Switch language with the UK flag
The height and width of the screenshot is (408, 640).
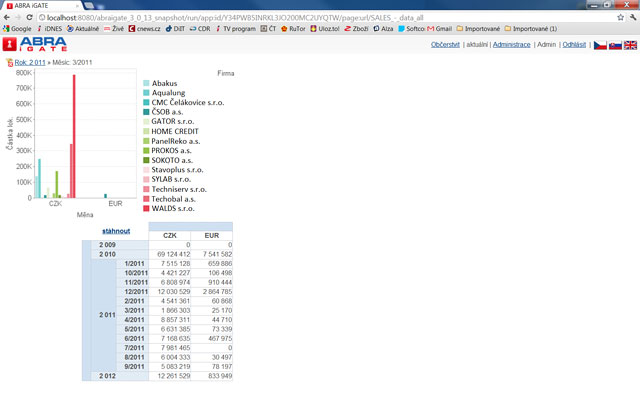coord(630,45)
